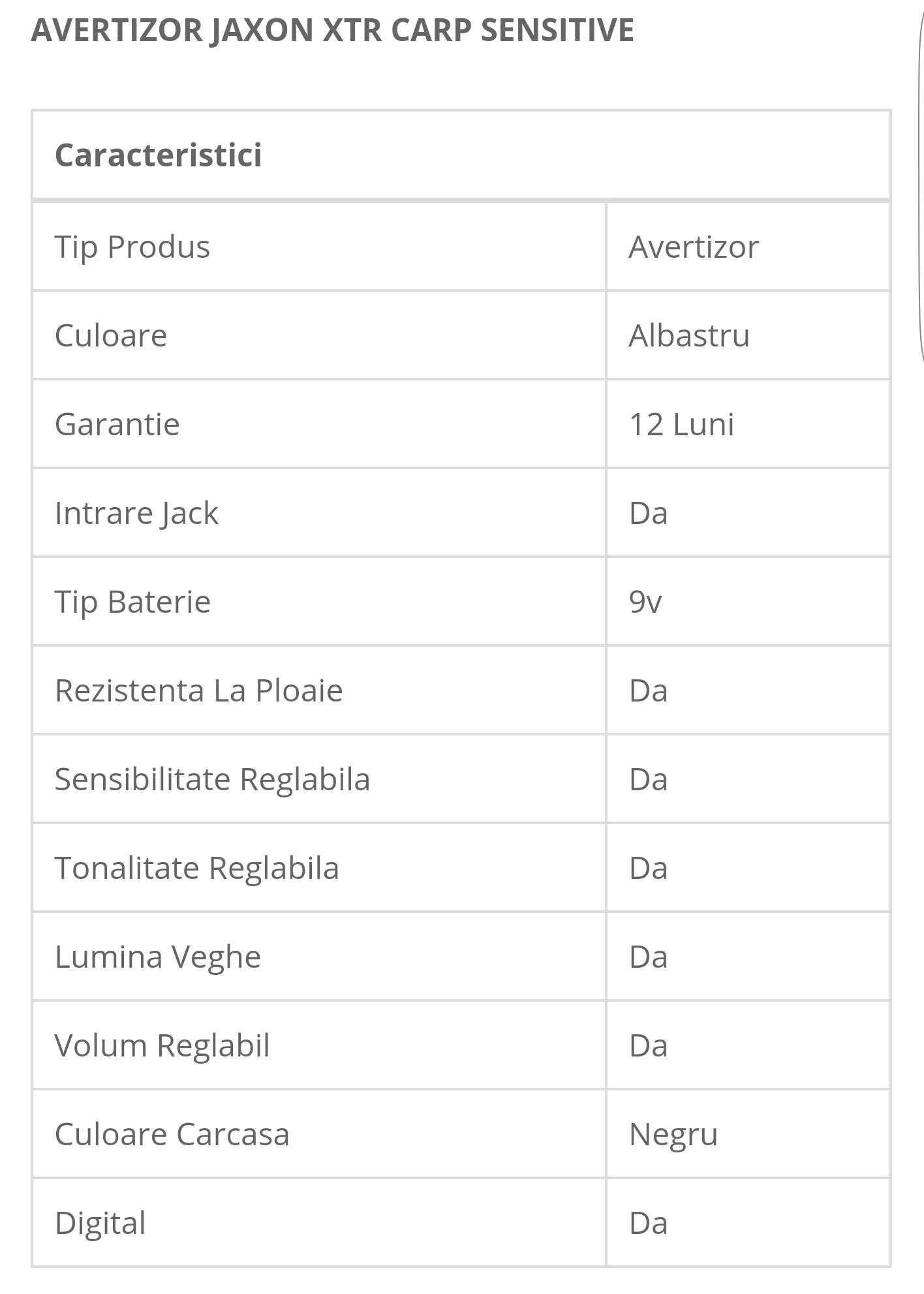924x1294 pixels.
Task: Select the Intrare Jack label
Action: click(x=136, y=513)
